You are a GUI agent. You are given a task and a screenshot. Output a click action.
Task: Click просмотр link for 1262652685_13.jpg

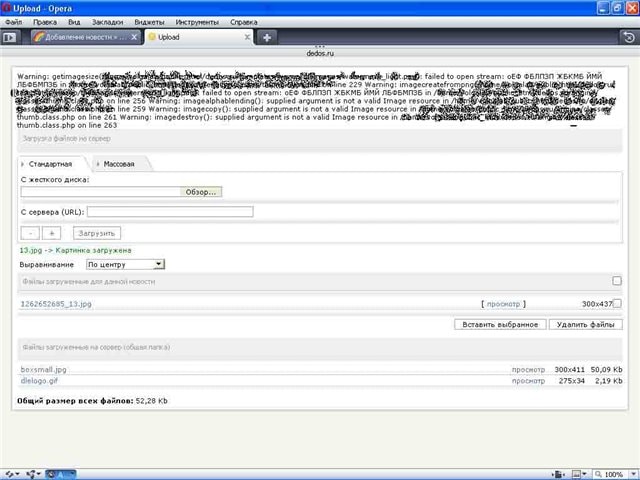pos(503,304)
